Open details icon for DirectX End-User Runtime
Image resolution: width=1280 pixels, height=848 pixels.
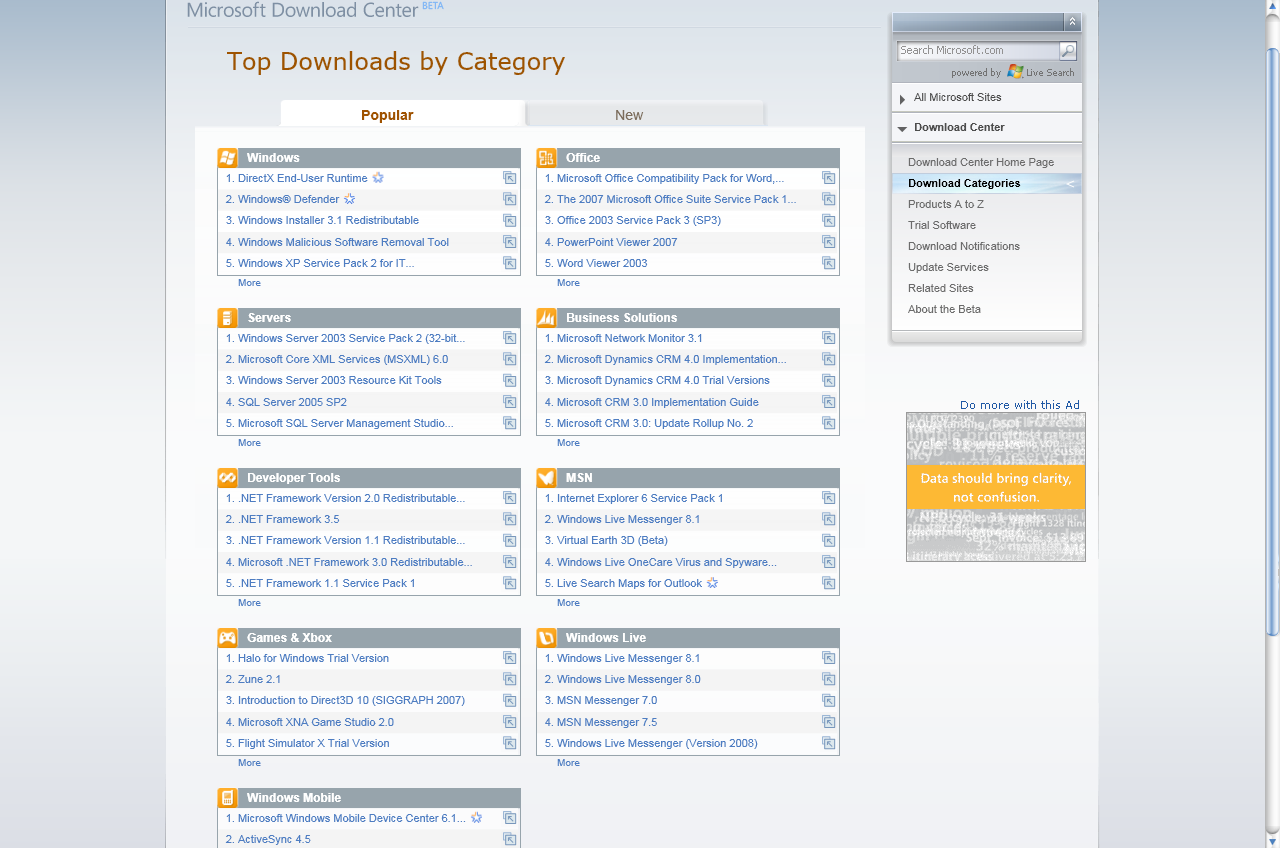(x=510, y=178)
